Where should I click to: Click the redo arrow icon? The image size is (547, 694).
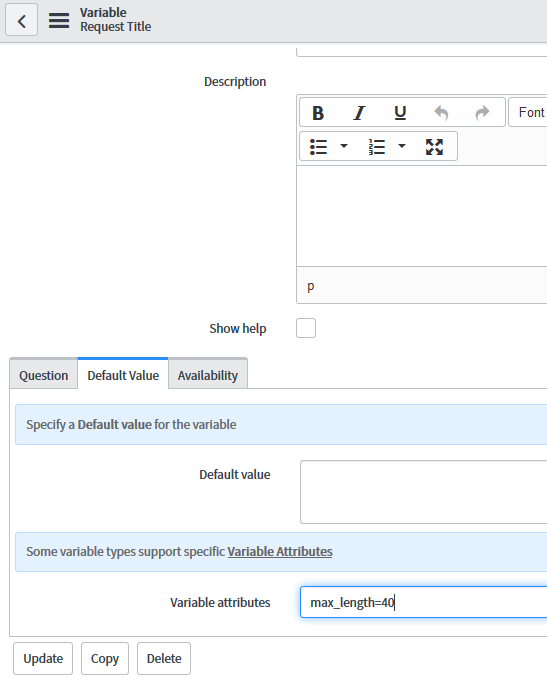click(482, 113)
